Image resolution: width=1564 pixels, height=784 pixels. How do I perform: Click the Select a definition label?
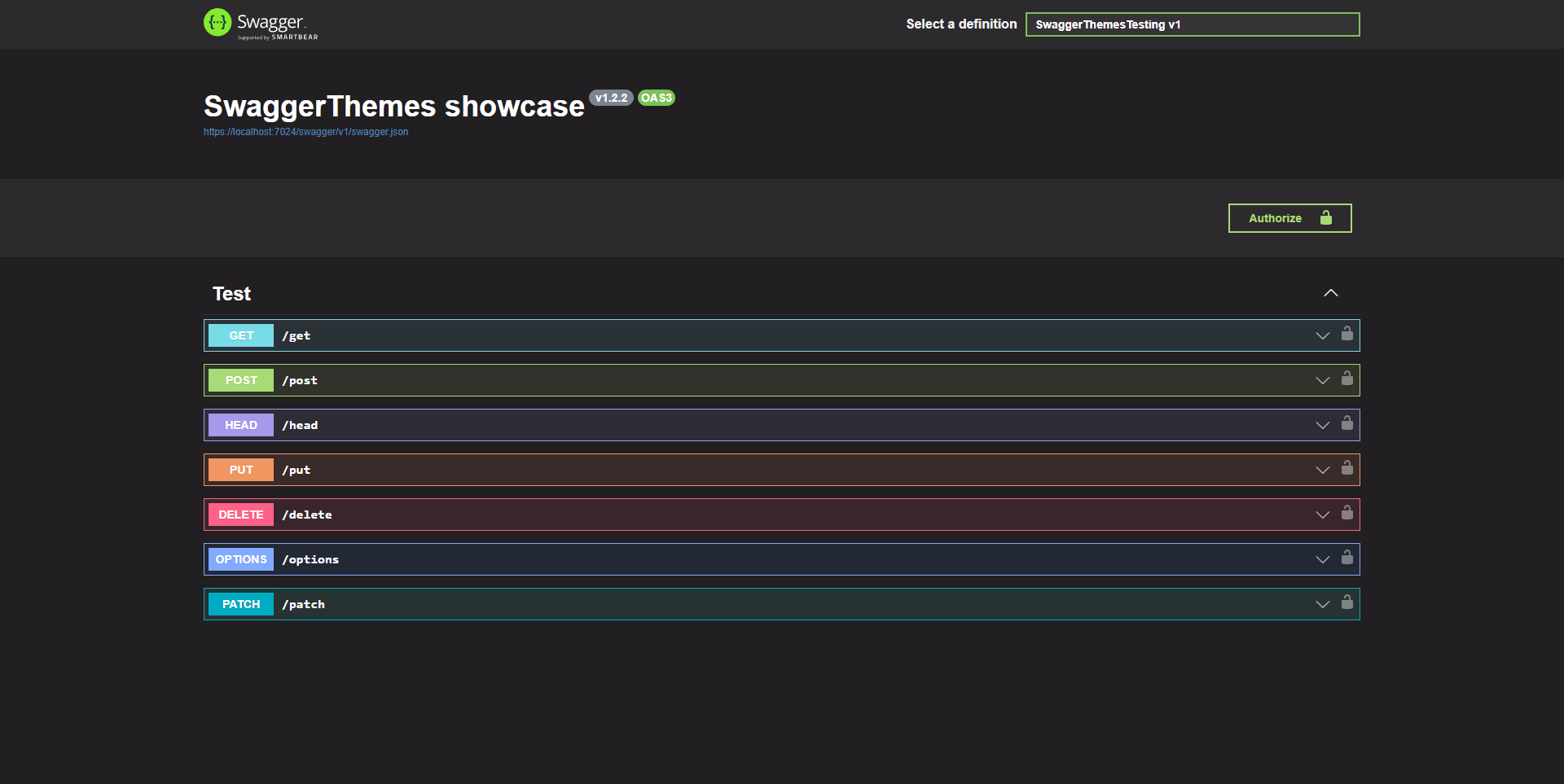961,24
